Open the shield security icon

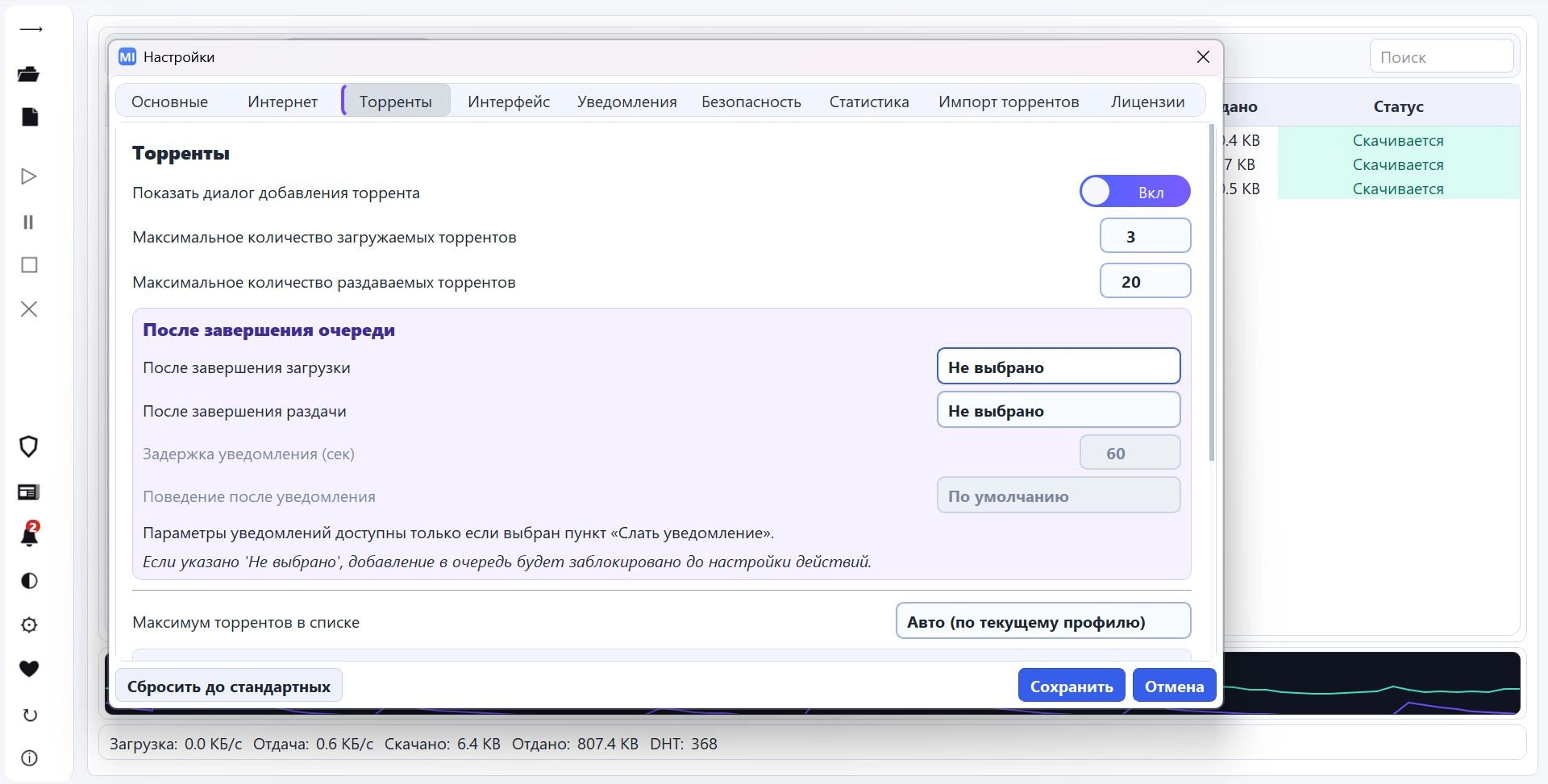29,446
